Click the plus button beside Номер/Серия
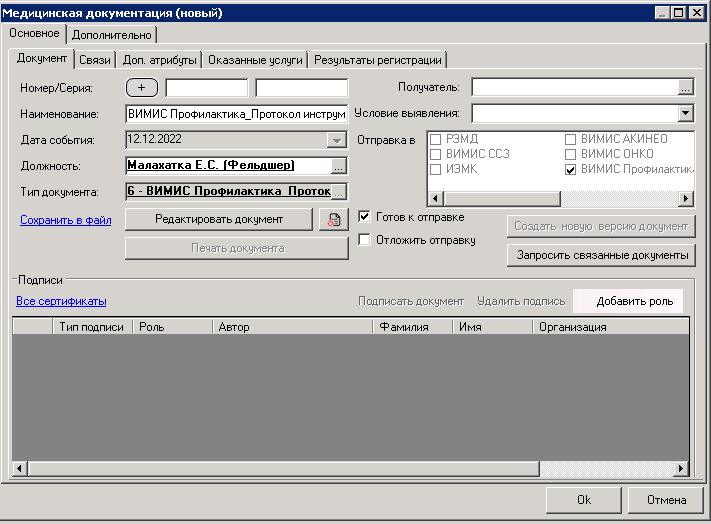 pyautogui.click(x=143, y=88)
